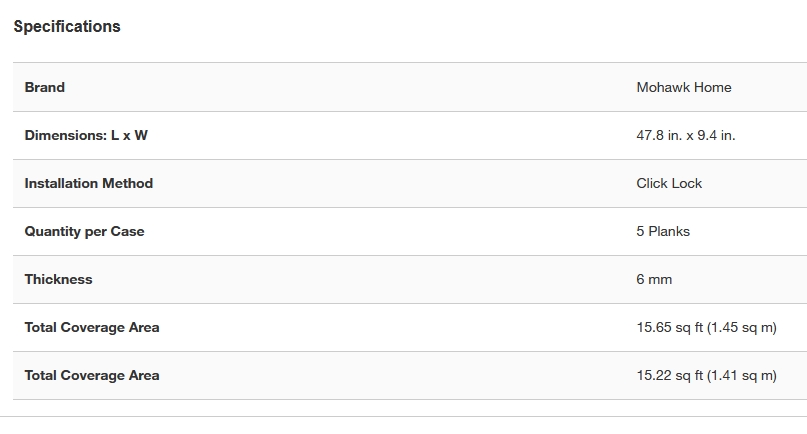Viewport: 807px width, 434px height.
Task: Click Total Coverage Area label beside 15.65 sq ft
Action: tap(92, 327)
